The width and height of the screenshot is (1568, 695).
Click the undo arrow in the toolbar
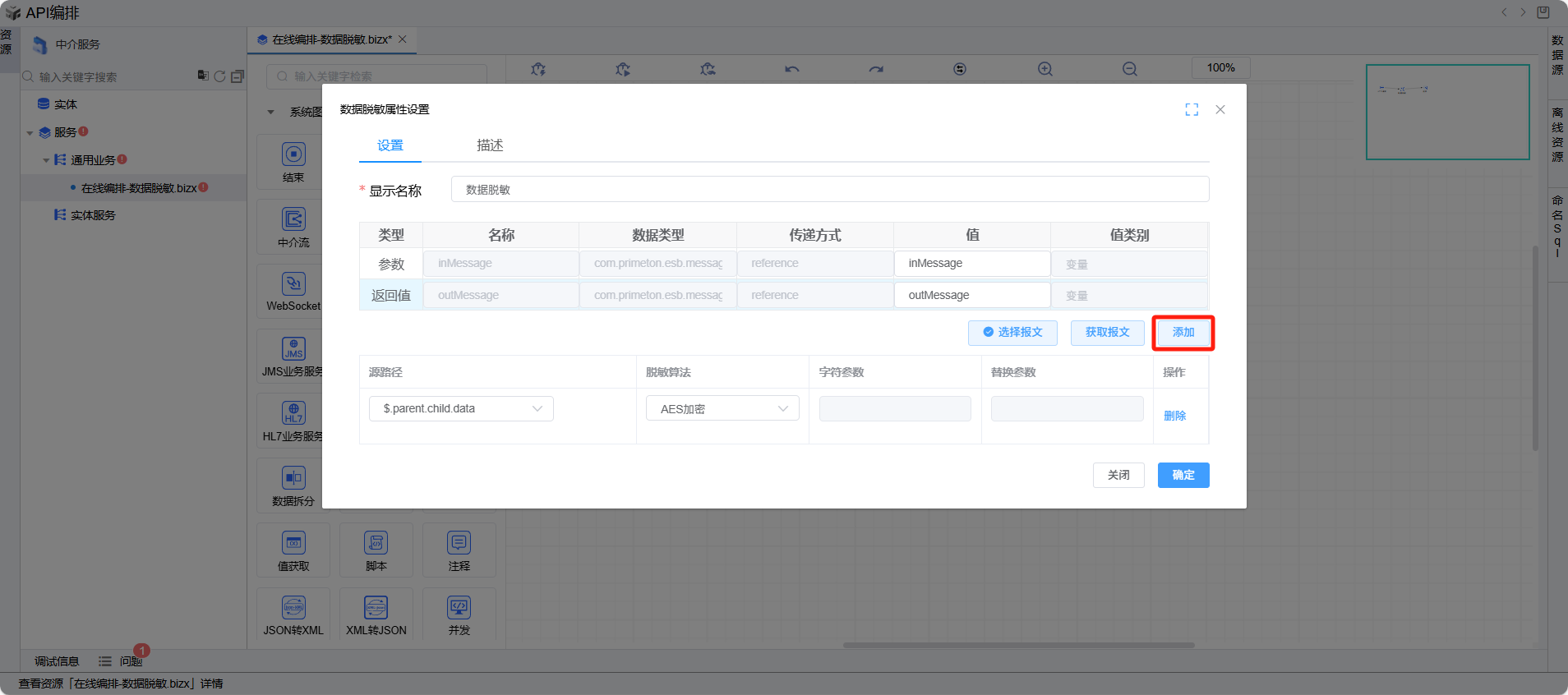click(791, 69)
